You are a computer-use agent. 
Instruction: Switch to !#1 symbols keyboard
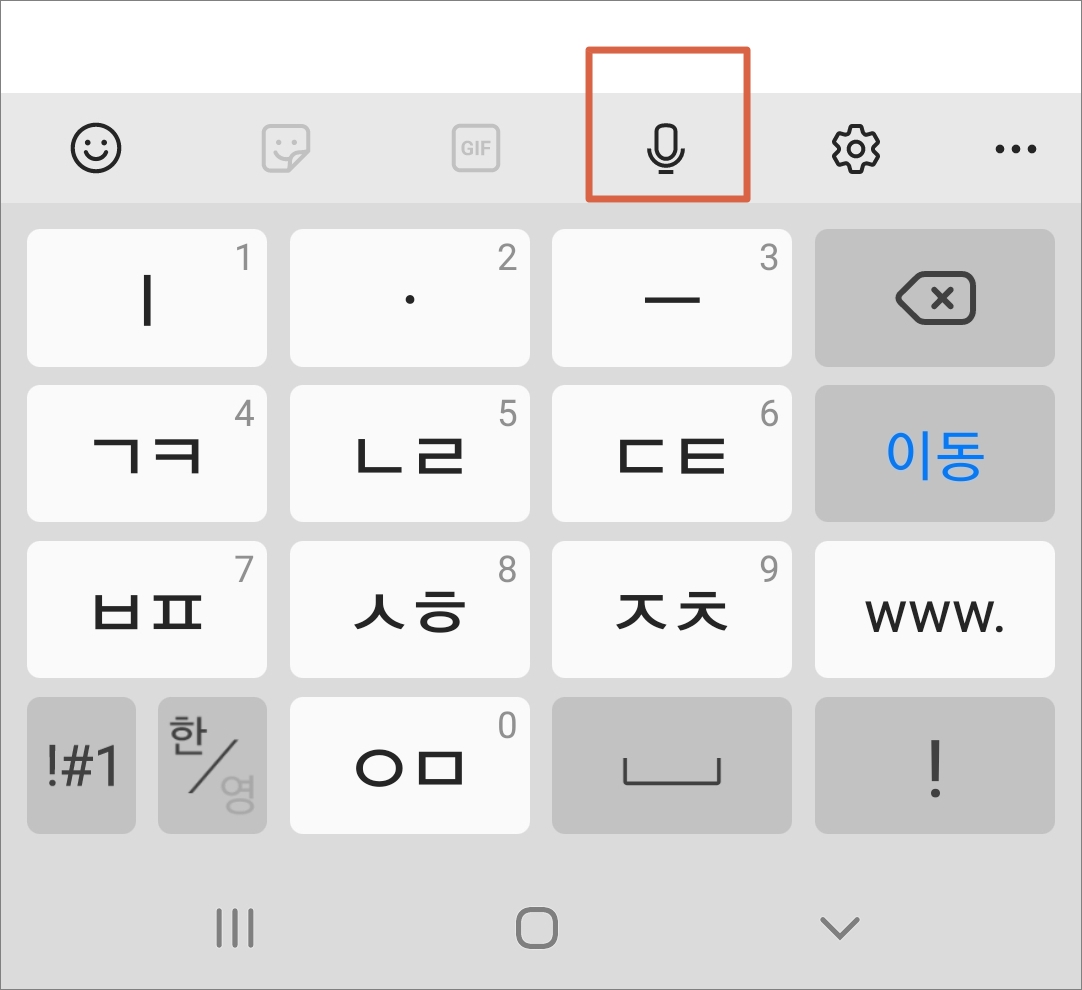point(81,765)
